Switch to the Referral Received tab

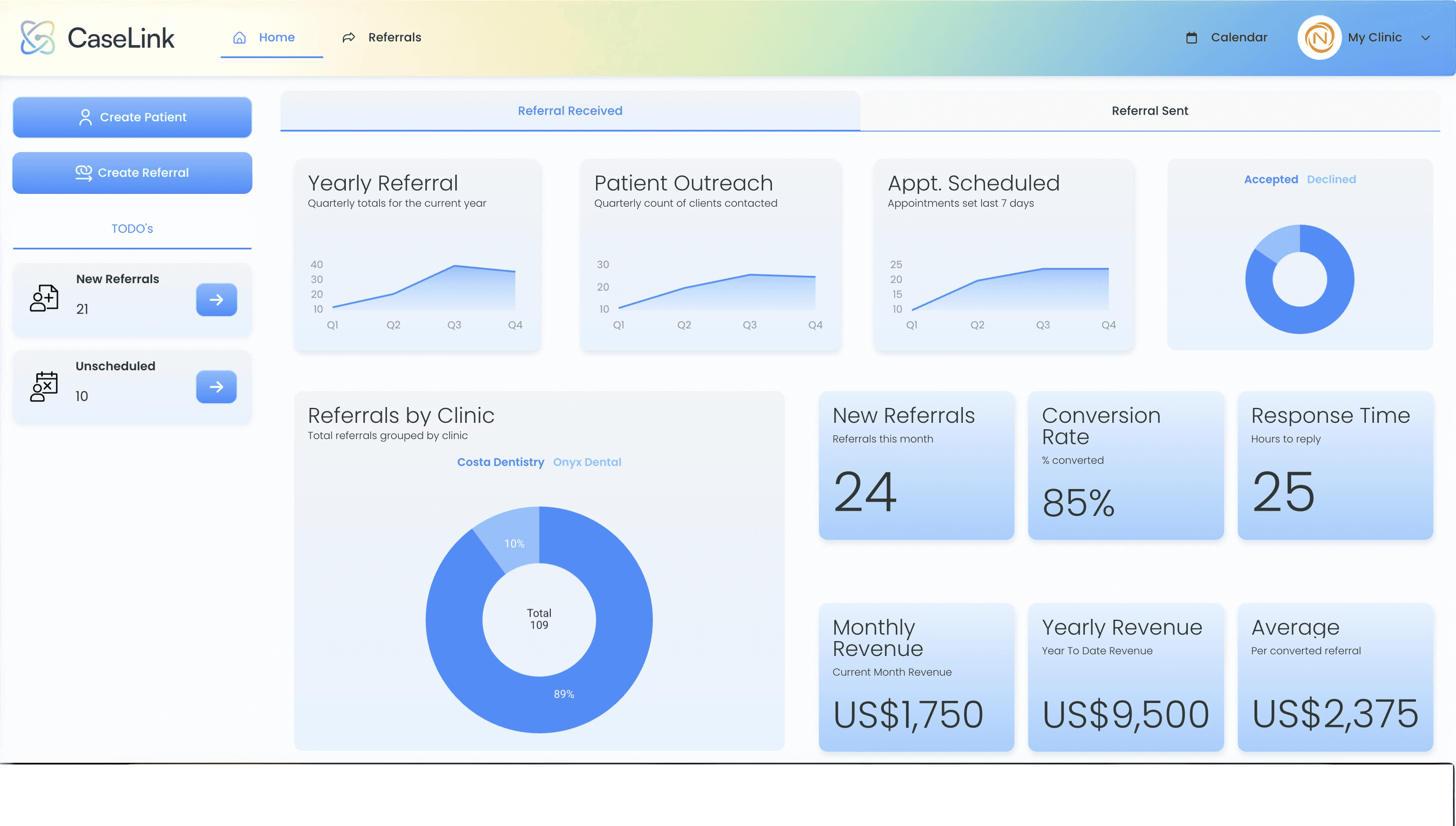pos(570,111)
